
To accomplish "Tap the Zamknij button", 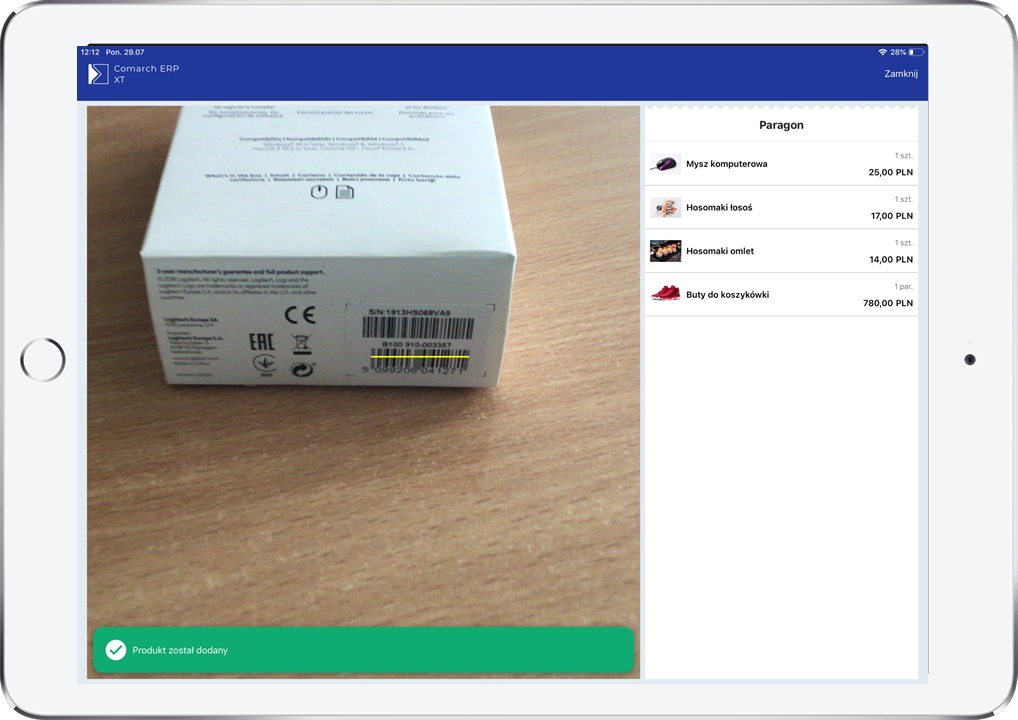I will tap(900, 74).
